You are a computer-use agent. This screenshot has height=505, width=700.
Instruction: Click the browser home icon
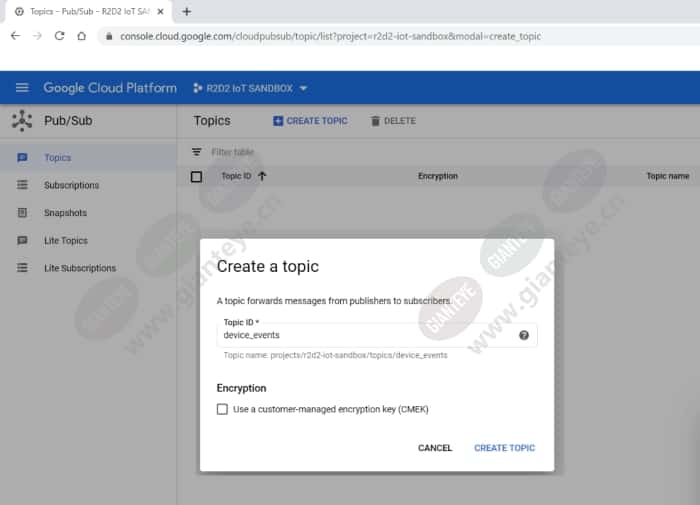click(81, 36)
